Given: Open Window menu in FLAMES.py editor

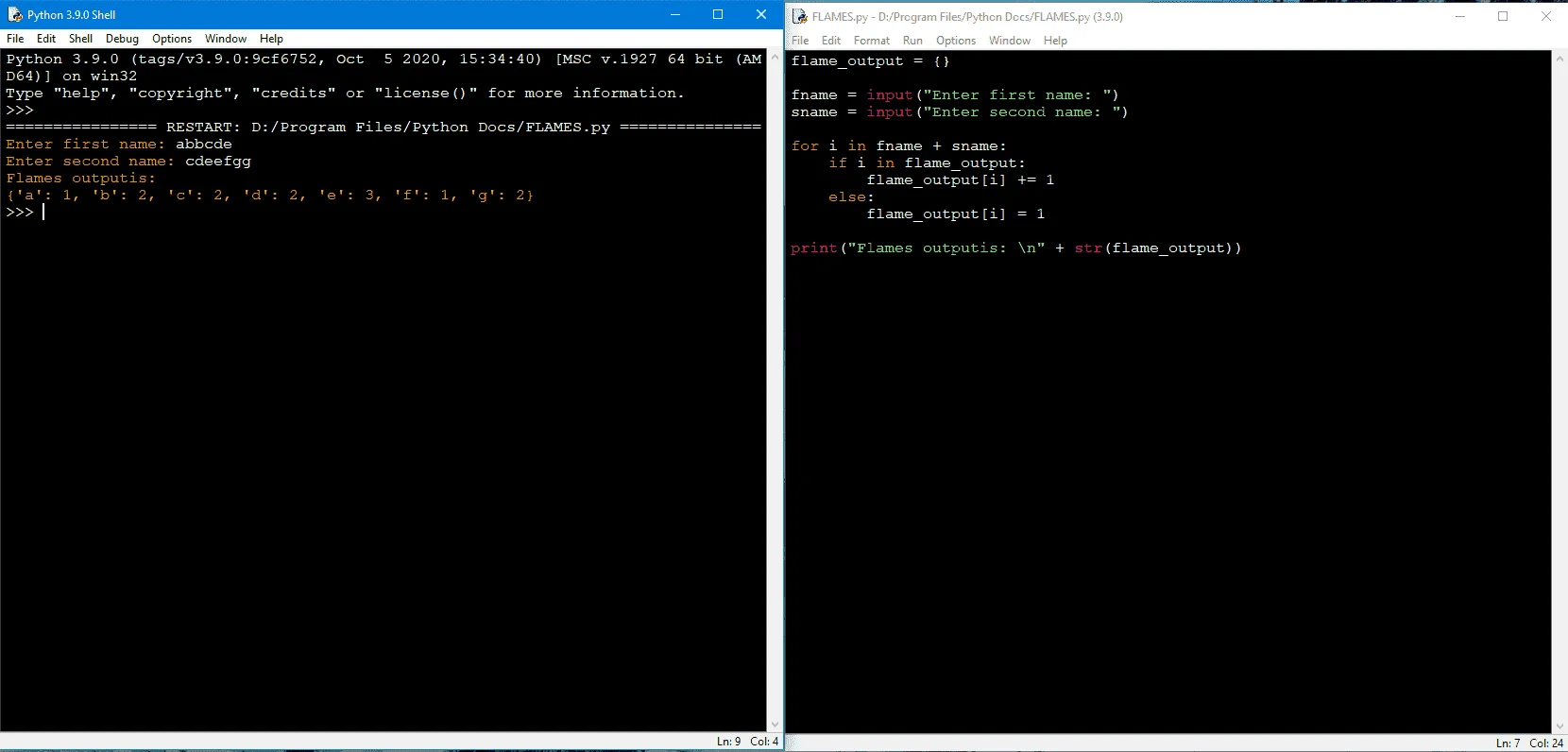Looking at the screenshot, I should tap(1010, 41).
